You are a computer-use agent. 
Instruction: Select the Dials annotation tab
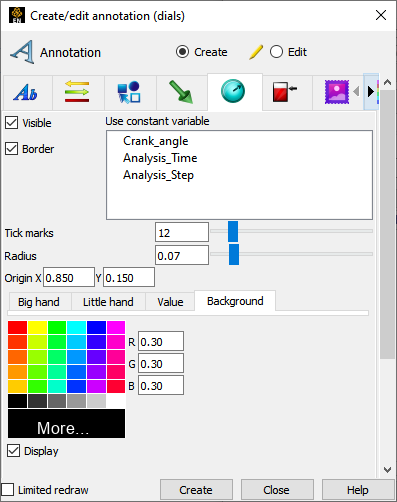pos(235,91)
